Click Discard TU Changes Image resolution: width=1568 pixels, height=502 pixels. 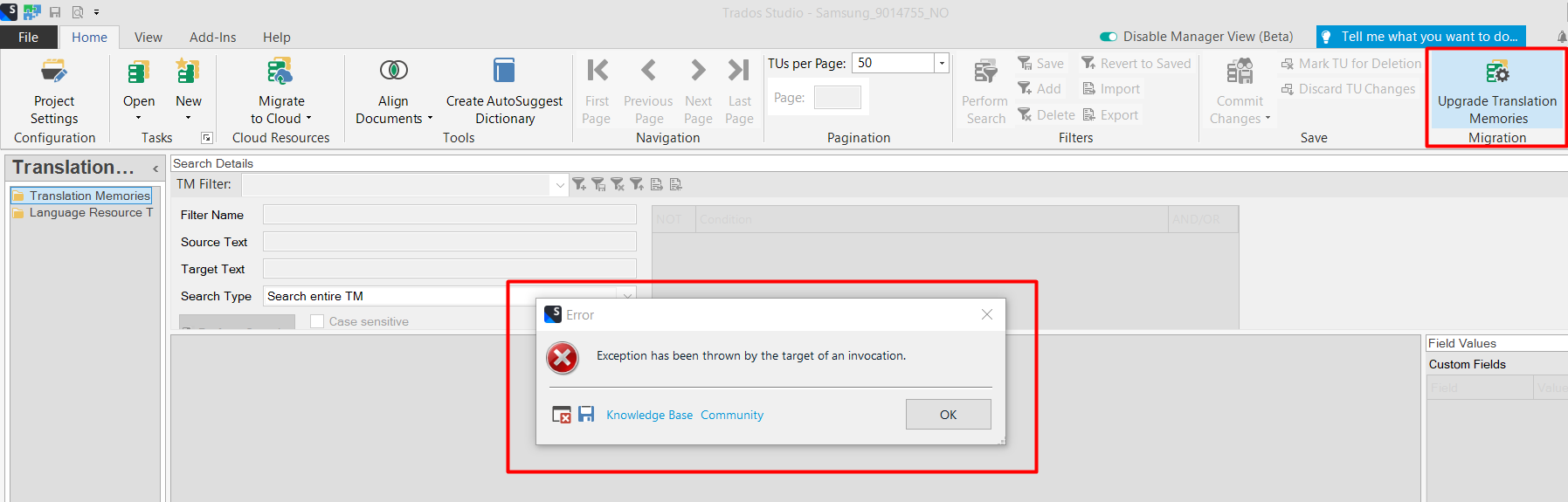pos(1348,89)
